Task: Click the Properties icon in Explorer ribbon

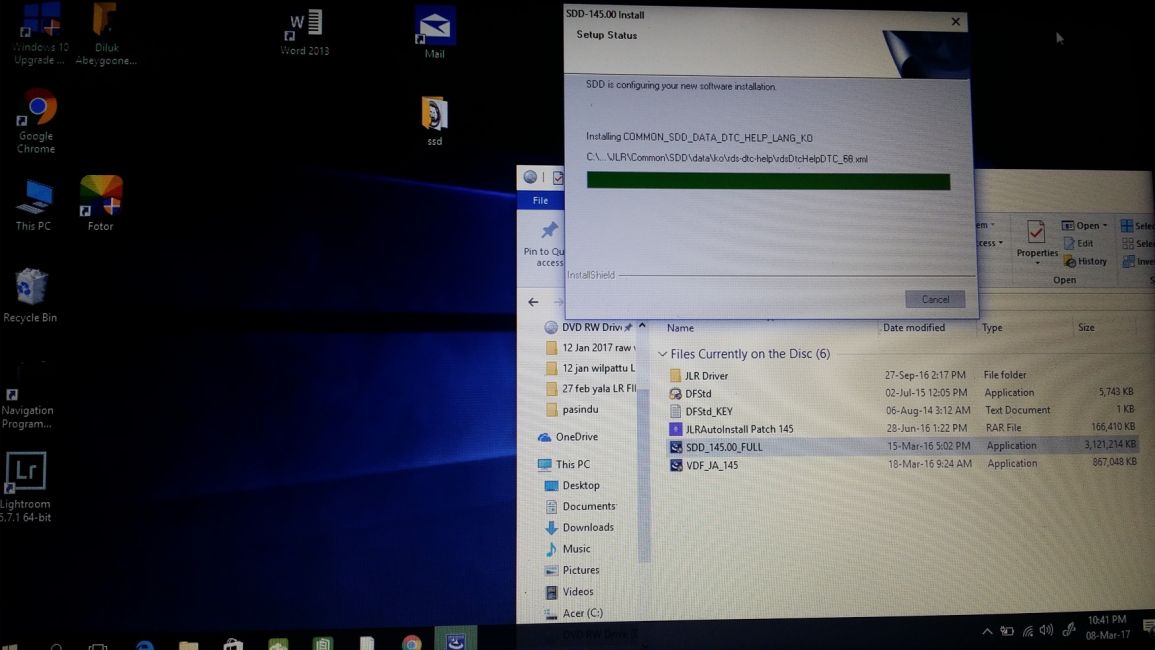Action: pos(1036,233)
